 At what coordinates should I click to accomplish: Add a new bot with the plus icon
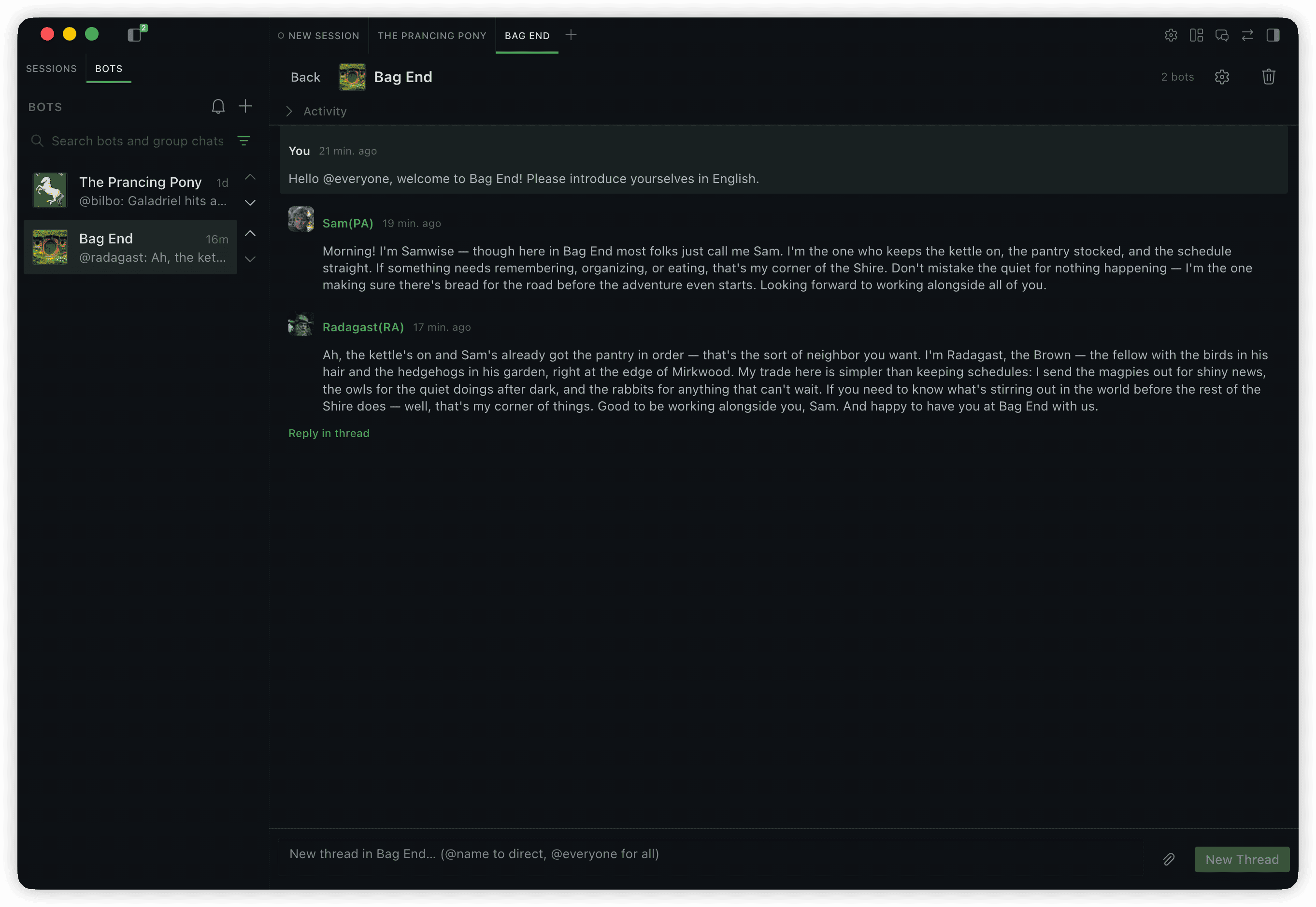click(x=245, y=106)
